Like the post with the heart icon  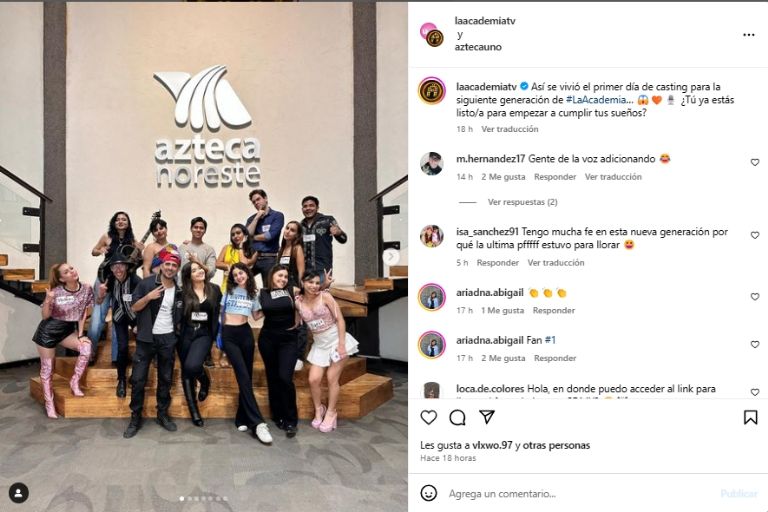[429, 417]
